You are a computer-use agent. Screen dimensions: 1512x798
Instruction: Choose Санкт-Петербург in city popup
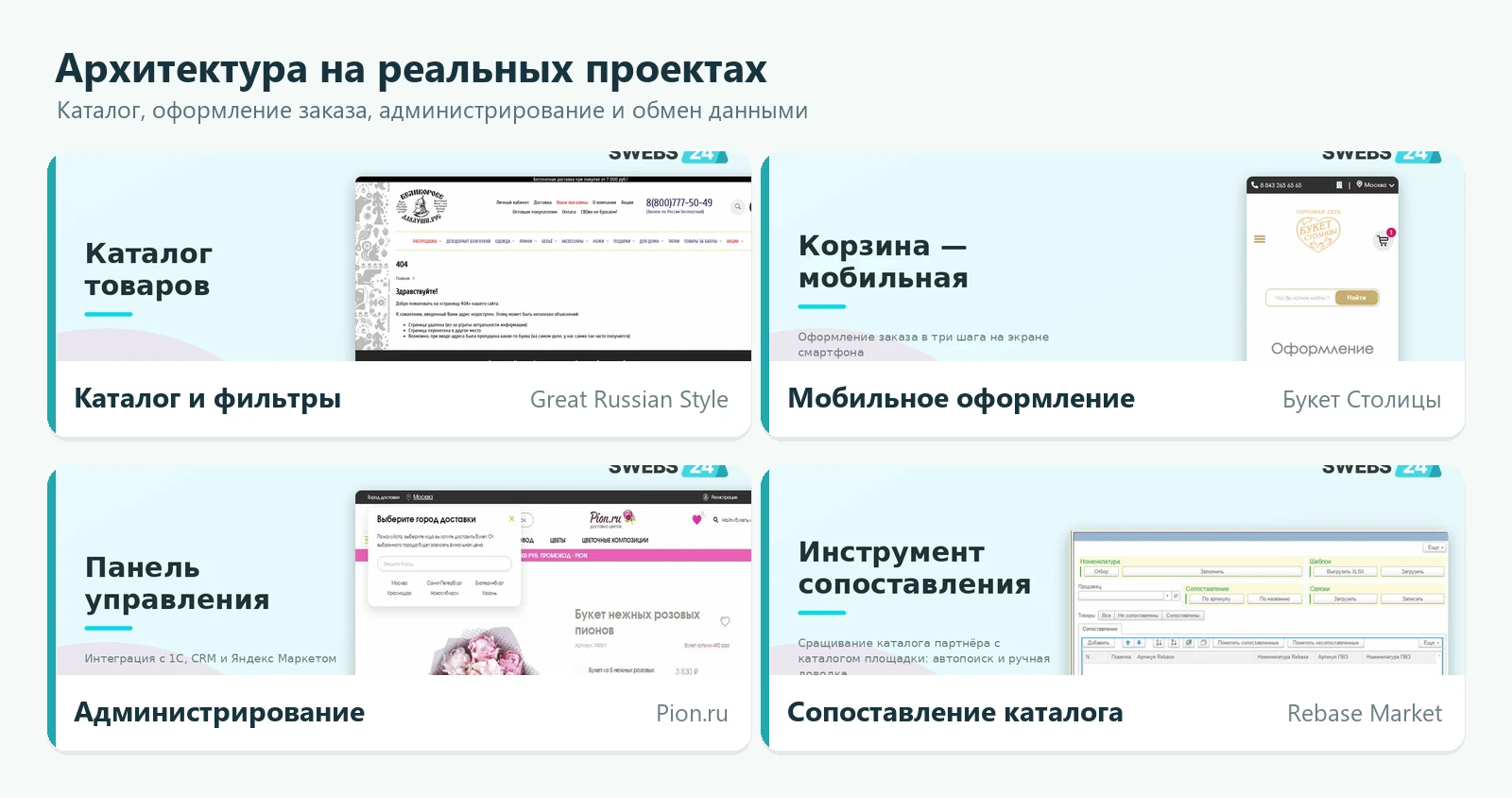[444, 582]
